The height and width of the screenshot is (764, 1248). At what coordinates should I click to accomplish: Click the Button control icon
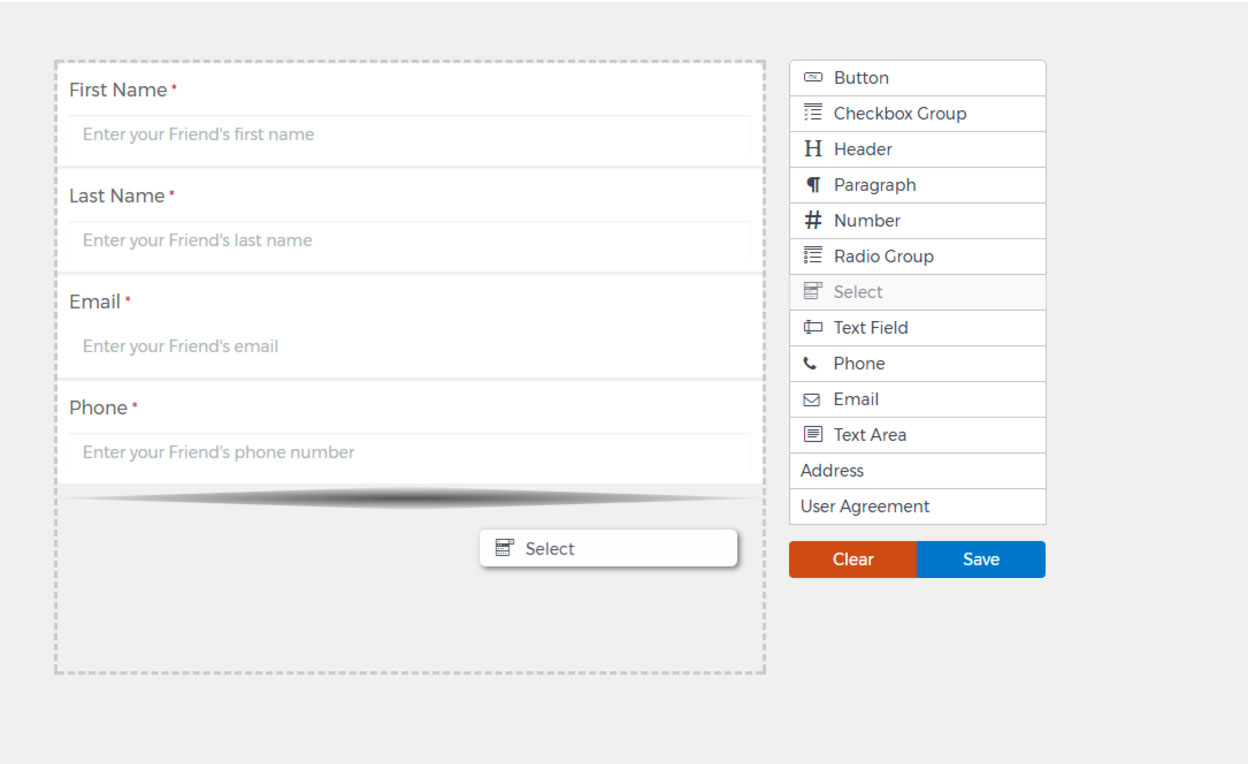813,77
